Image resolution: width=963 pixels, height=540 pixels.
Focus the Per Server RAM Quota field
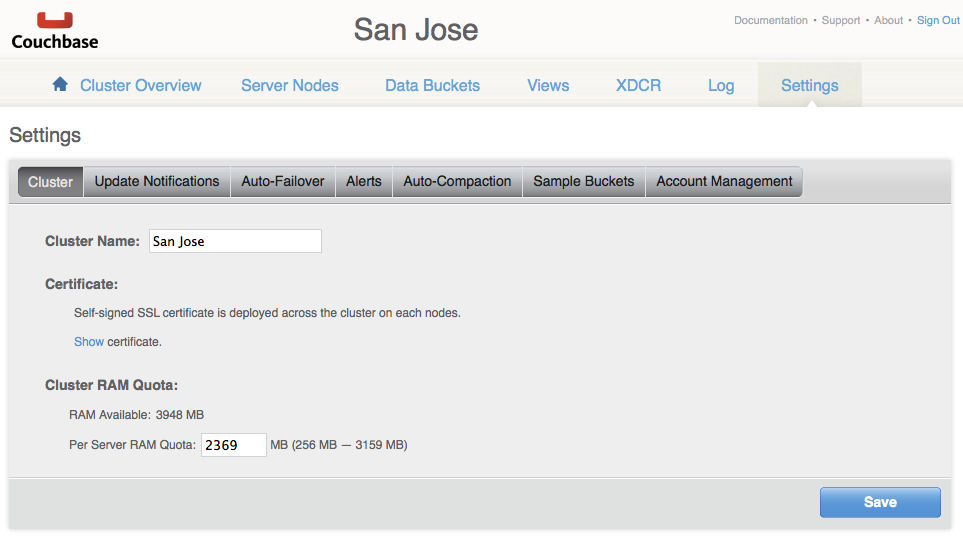234,445
